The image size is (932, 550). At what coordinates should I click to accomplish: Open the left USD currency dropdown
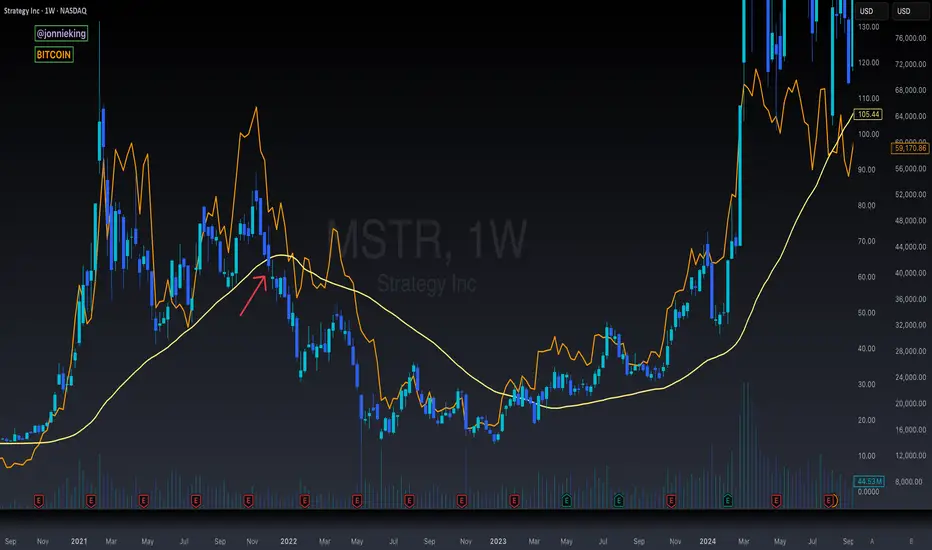pos(871,11)
